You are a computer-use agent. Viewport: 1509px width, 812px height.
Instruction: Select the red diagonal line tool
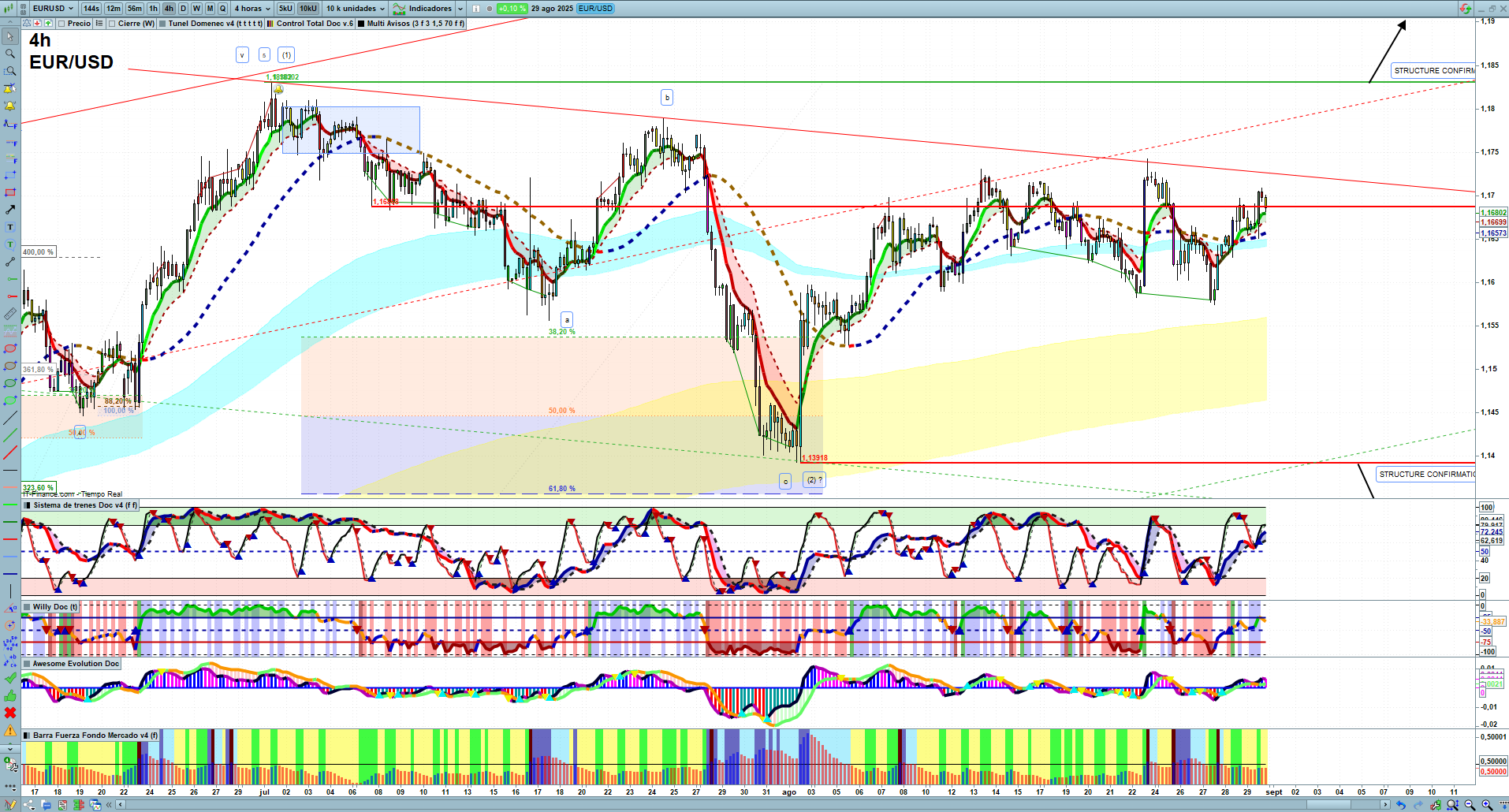coord(10,453)
